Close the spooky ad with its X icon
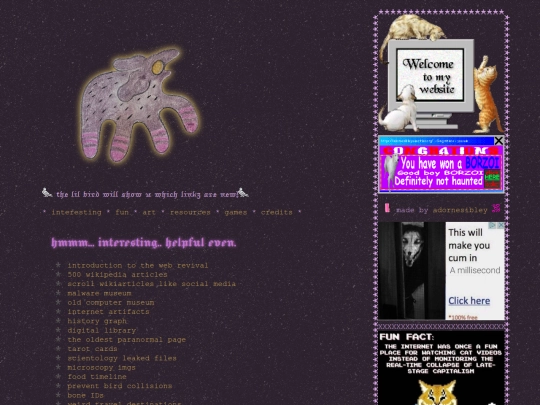Image resolution: width=540 pixels, height=405 pixels. click(x=501, y=225)
